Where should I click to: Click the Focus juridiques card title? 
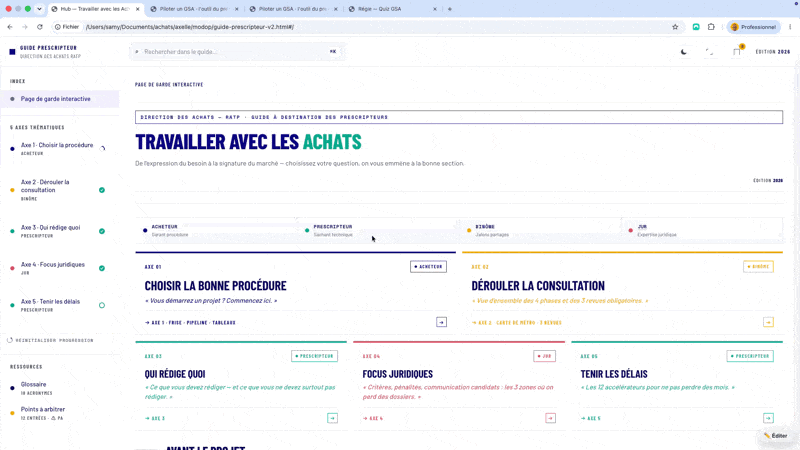click(397, 374)
